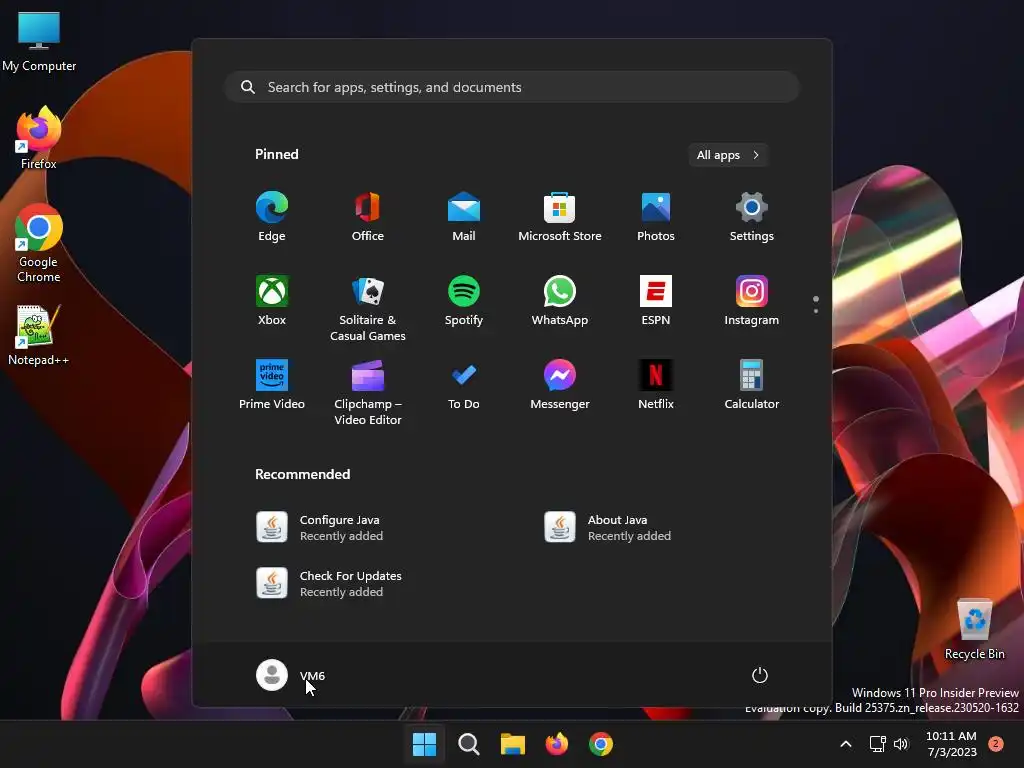The image size is (1024, 768).
Task: Open the Mail app
Action: pyautogui.click(x=464, y=217)
